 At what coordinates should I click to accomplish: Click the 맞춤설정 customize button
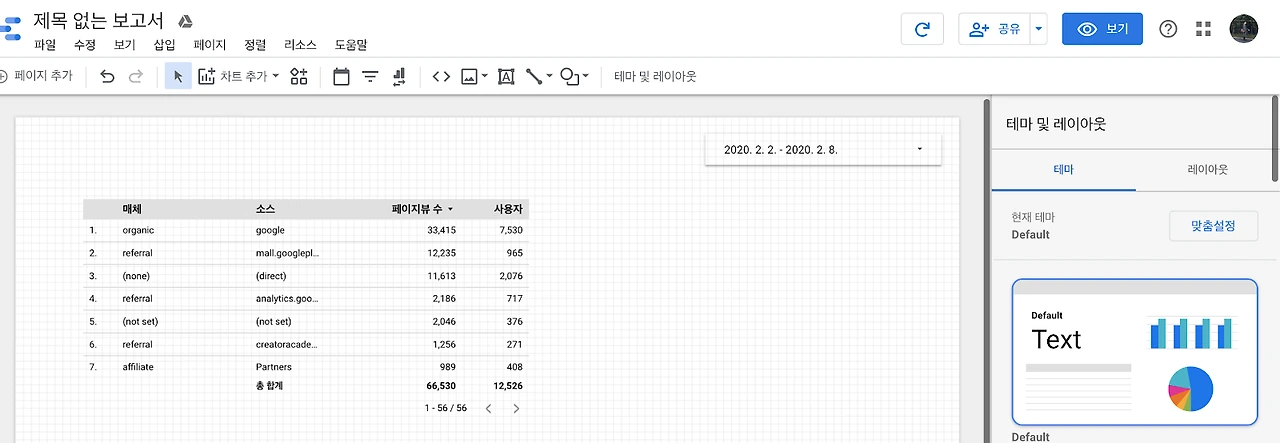(1213, 226)
